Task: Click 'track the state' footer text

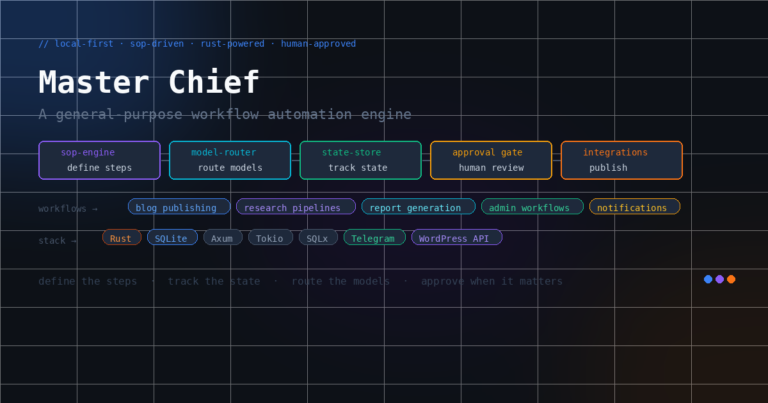Action: pyautogui.click(x=214, y=281)
